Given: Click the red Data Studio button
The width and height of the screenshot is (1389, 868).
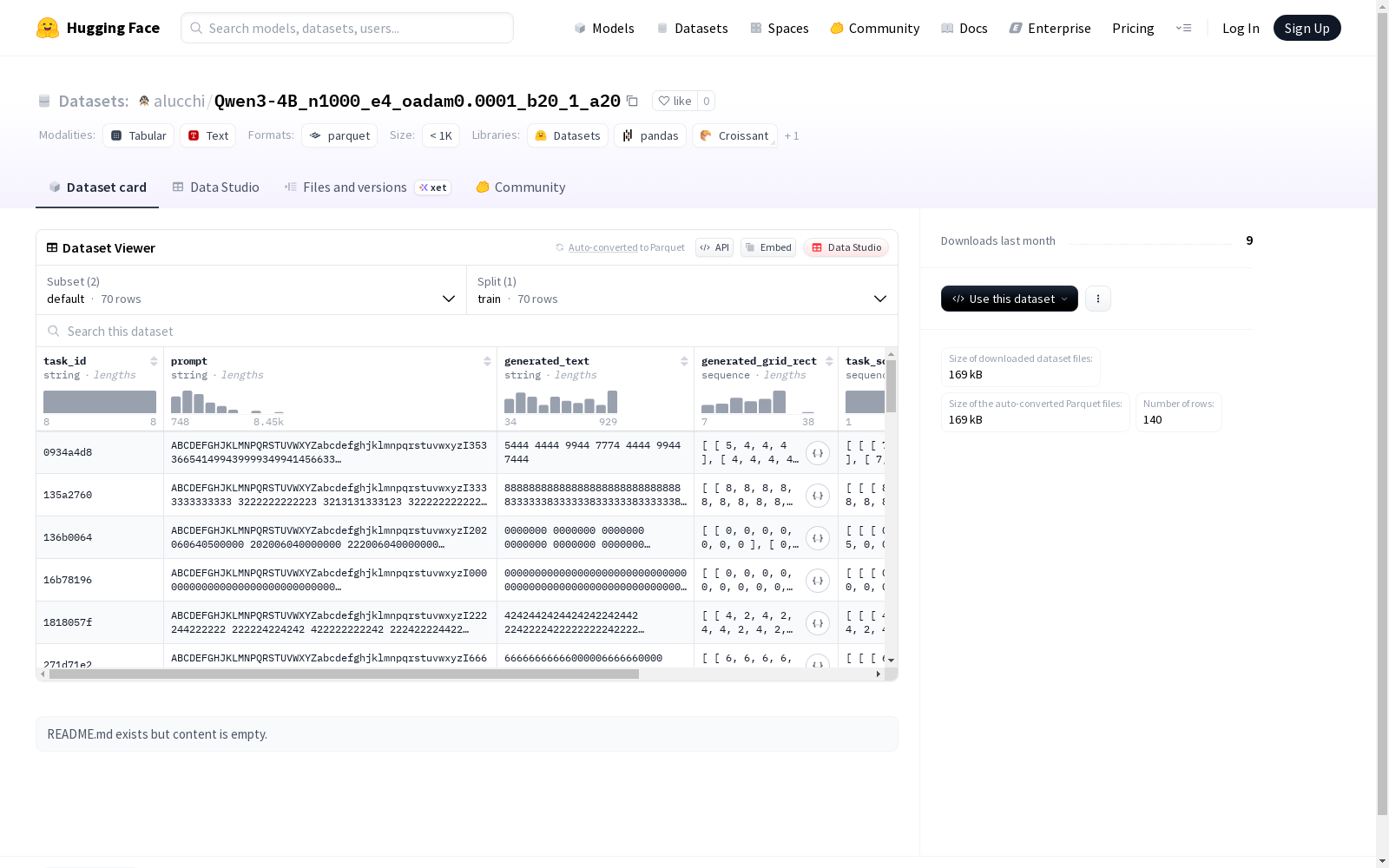Looking at the screenshot, I should tap(846, 247).
